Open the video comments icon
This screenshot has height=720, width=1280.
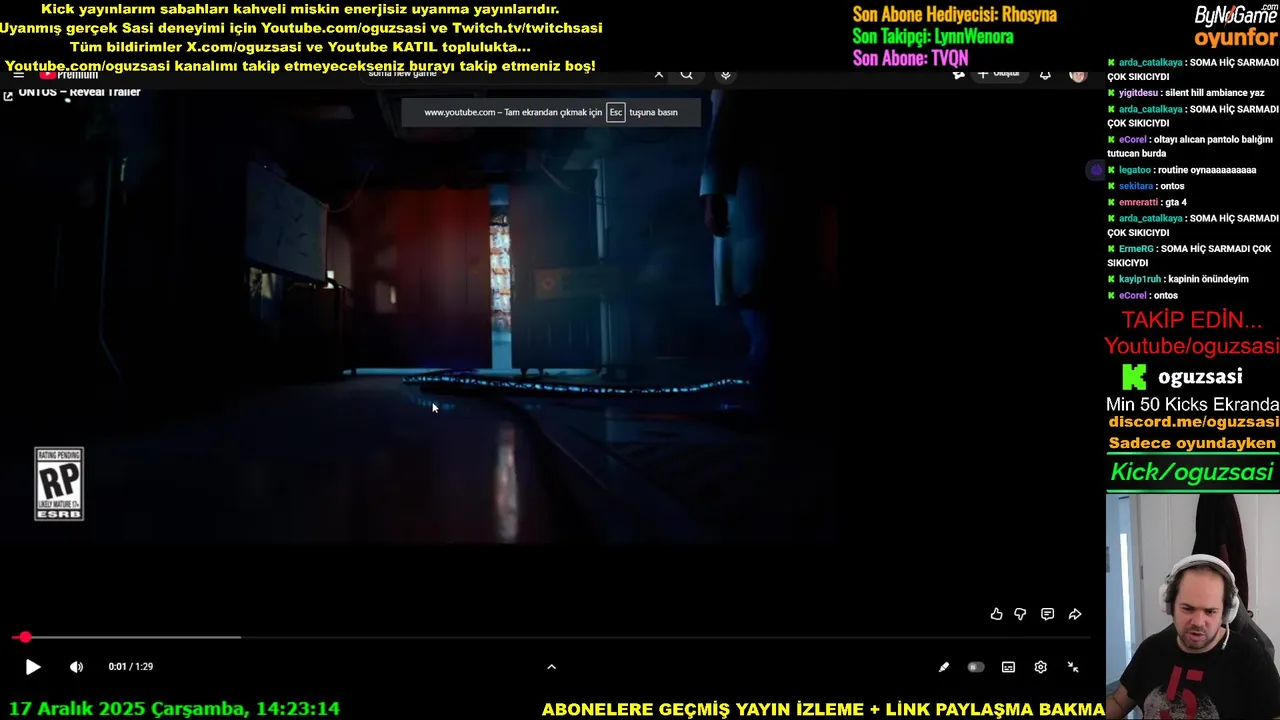tap(1047, 614)
